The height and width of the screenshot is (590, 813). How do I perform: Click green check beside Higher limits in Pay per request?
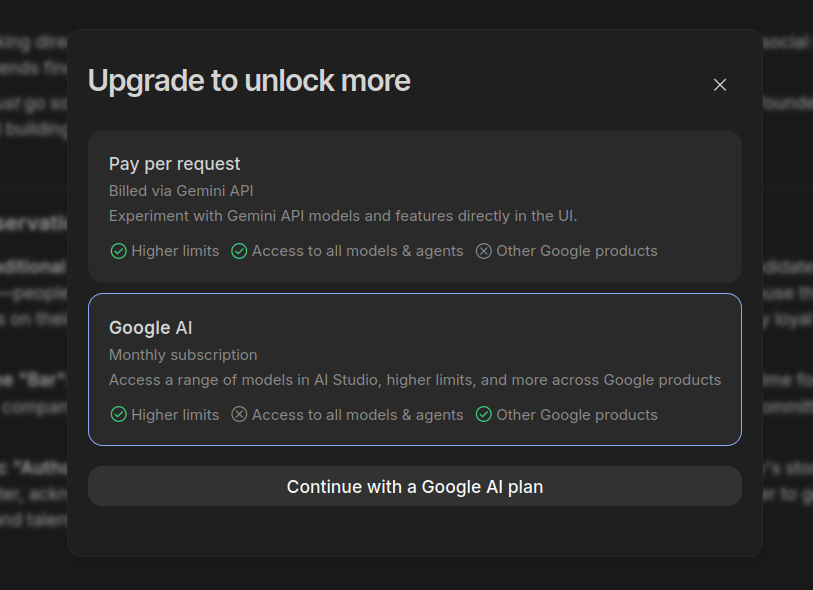[x=119, y=251]
